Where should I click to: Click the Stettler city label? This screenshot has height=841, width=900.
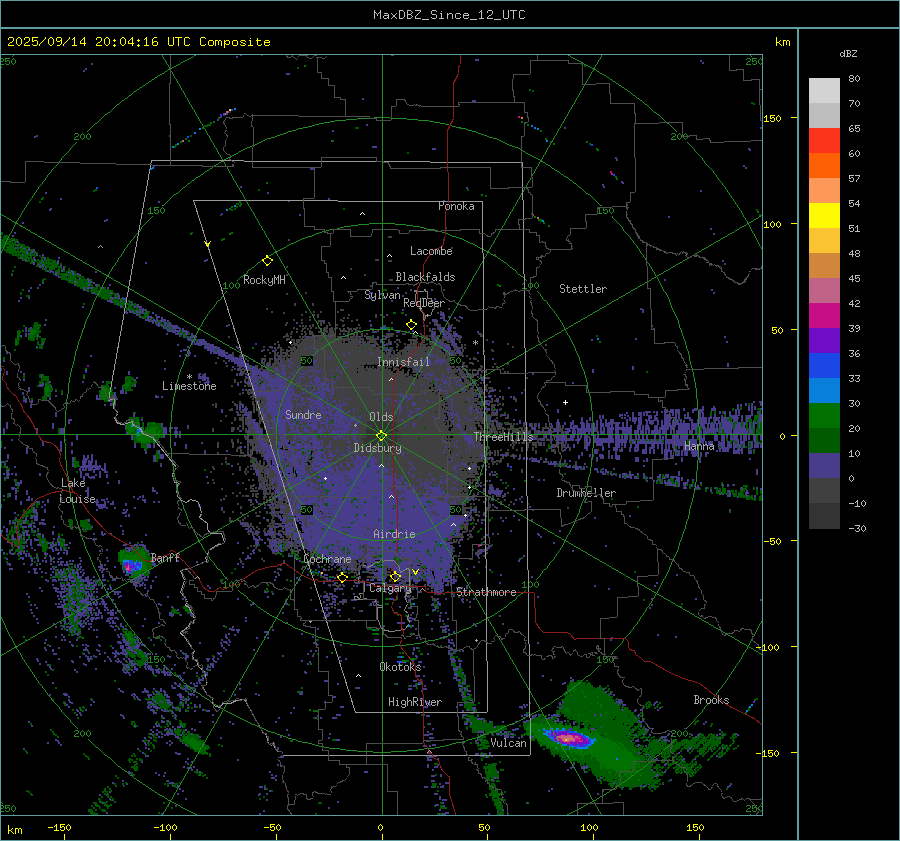click(583, 289)
